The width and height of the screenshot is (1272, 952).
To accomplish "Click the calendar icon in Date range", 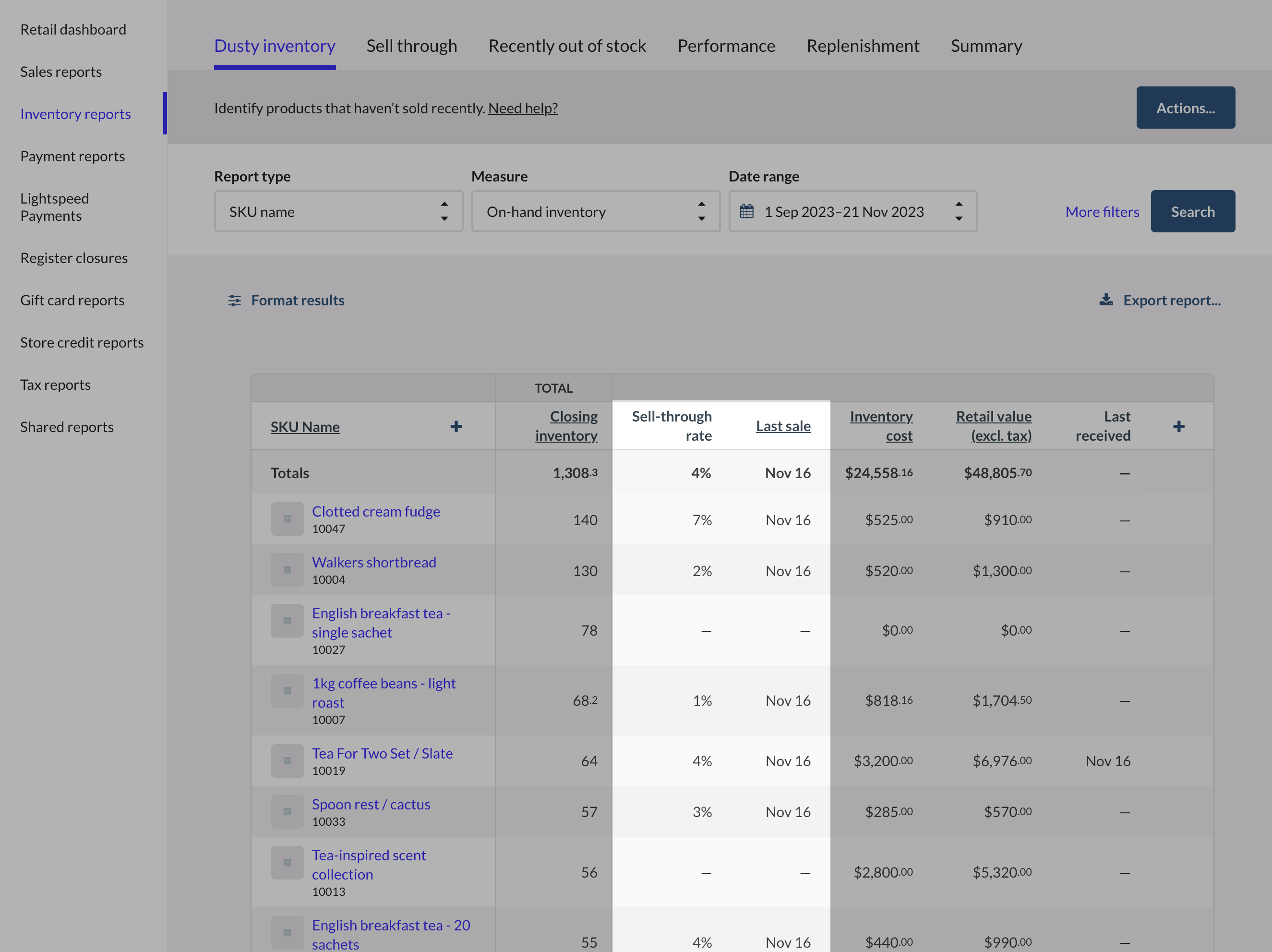I will [x=746, y=211].
